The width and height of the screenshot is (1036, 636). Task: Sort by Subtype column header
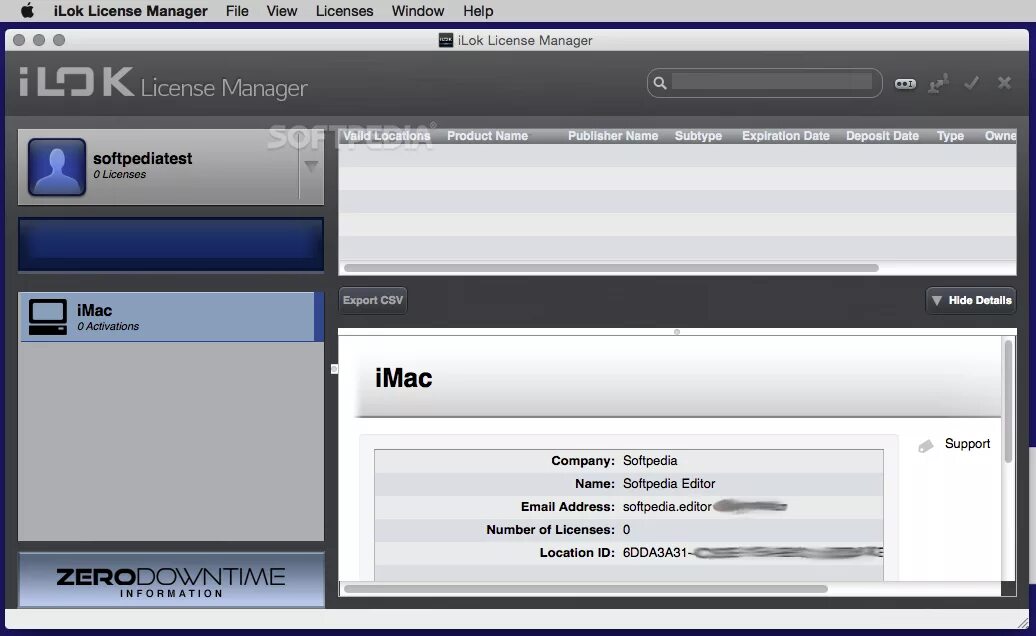click(x=698, y=135)
